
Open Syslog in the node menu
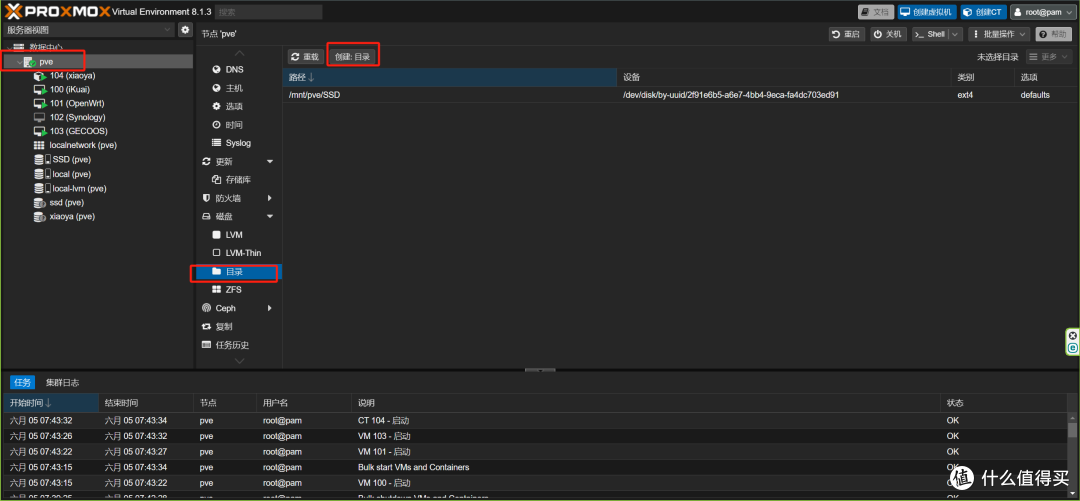(237, 143)
